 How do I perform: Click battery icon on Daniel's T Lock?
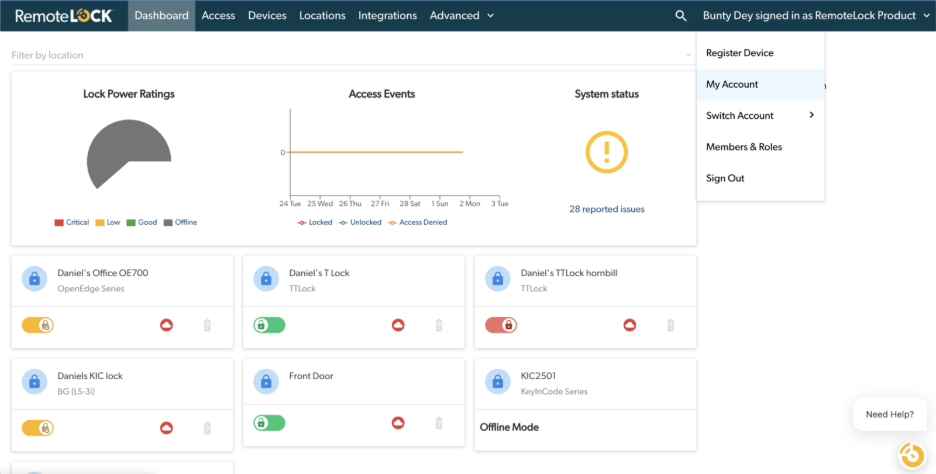click(x=439, y=325)
